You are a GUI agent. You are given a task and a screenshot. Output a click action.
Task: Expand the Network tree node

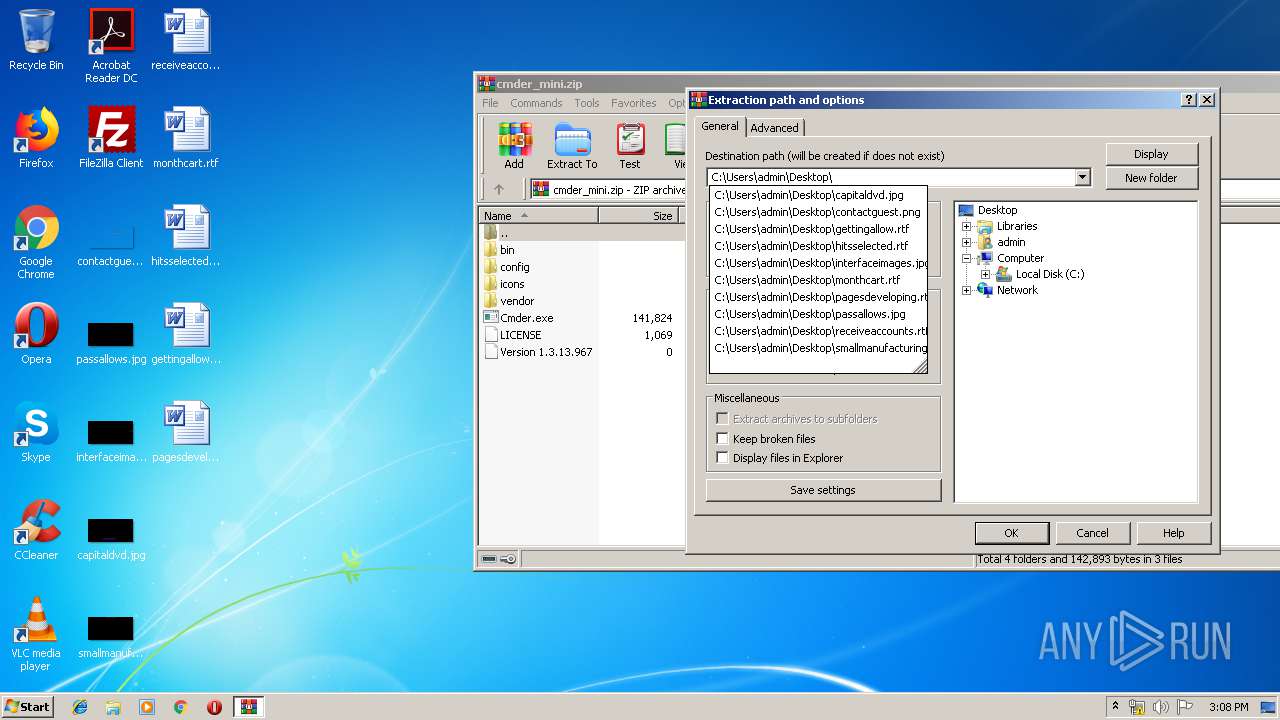(x=967, y=290)
